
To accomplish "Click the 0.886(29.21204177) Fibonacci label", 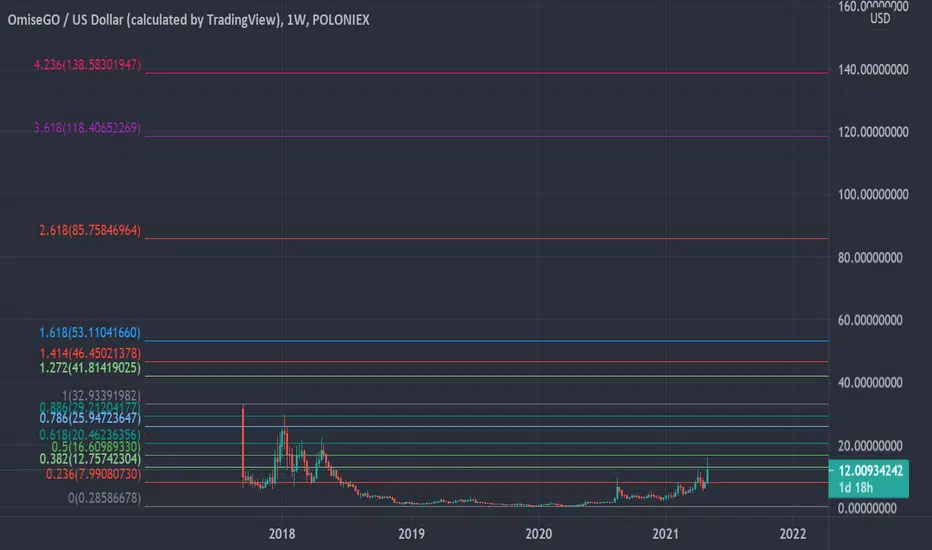I will click(90, 407).
